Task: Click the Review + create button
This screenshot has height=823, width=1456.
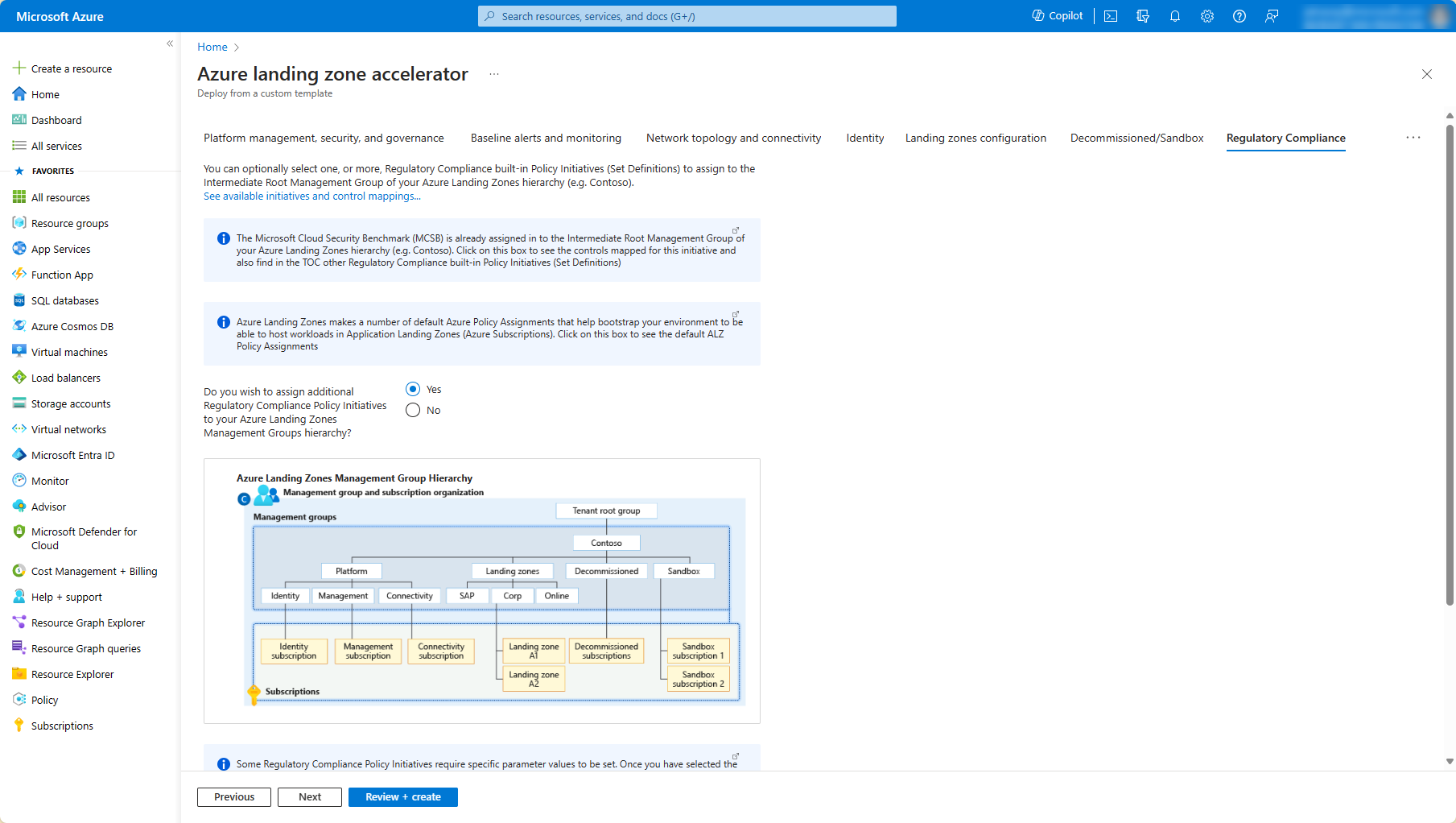Action: 402,796
